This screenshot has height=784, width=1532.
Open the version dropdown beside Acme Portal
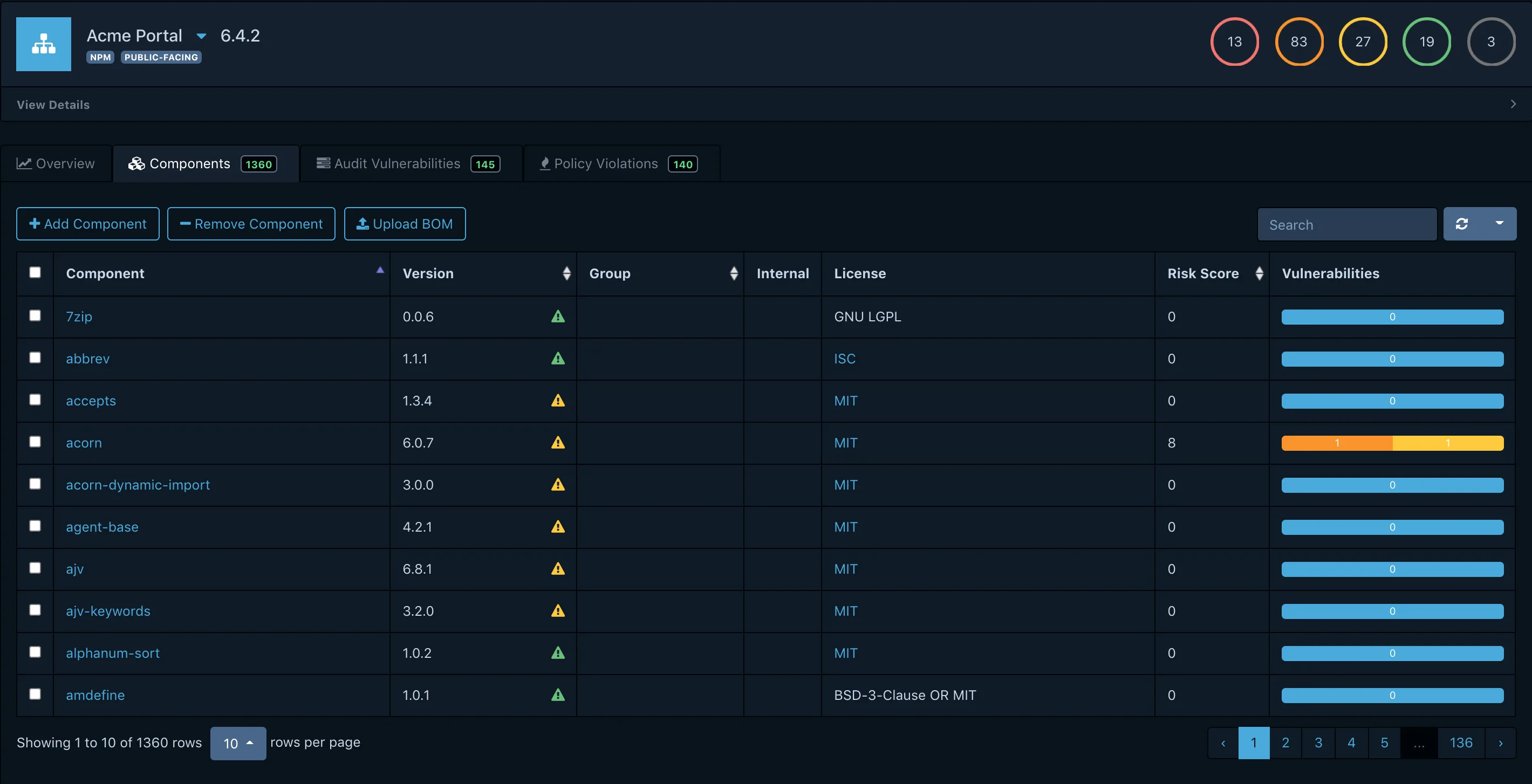coord(201,36)
